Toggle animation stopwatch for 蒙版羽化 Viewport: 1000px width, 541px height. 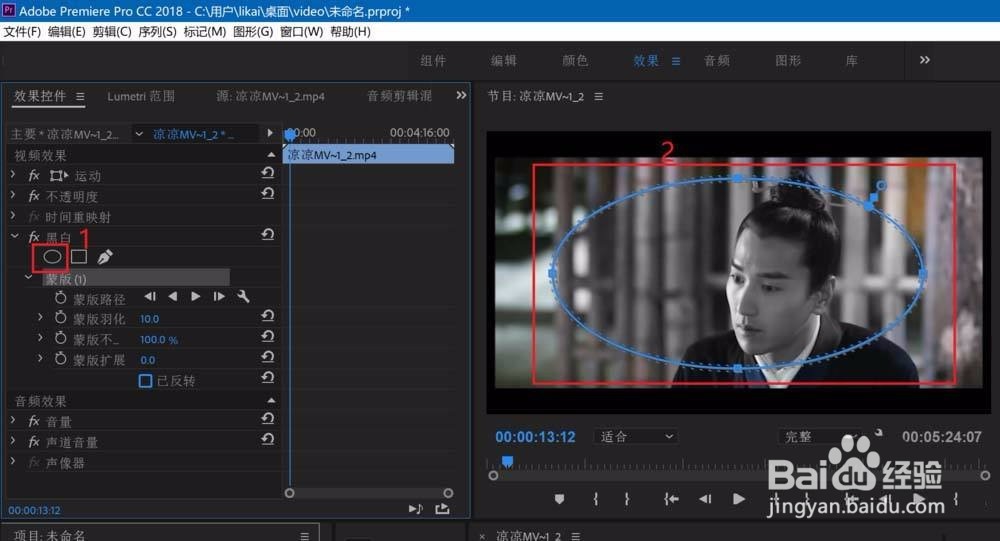[x=61, y=318]
